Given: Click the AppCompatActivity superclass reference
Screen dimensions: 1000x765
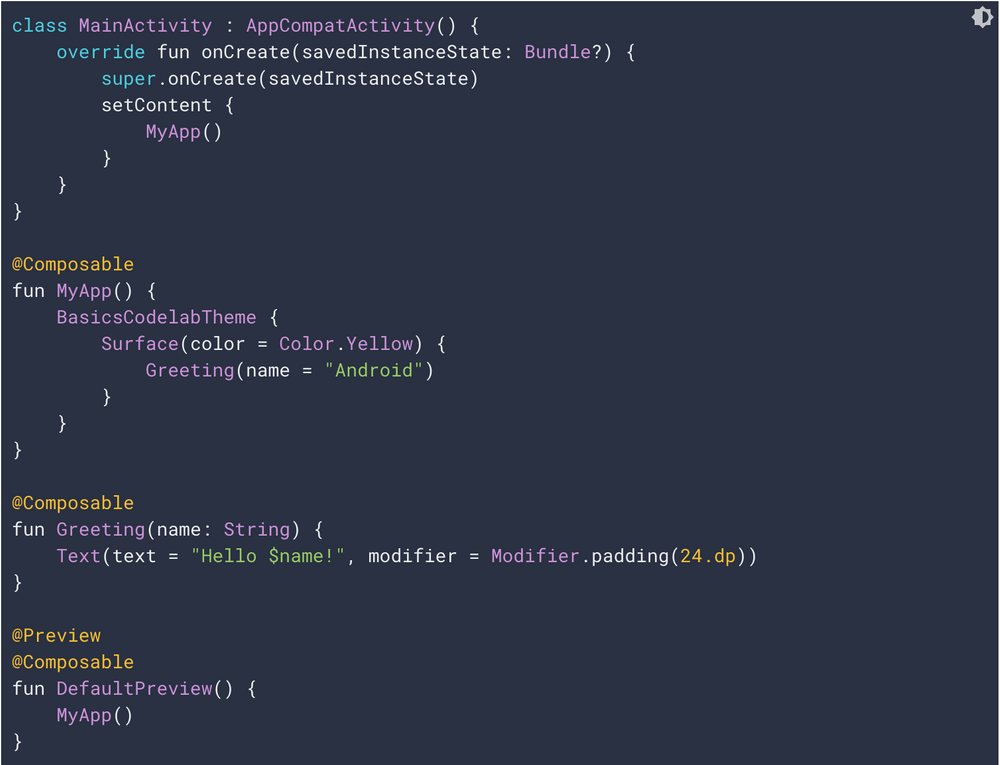Looking at the screenshot, I should [341, 26].
